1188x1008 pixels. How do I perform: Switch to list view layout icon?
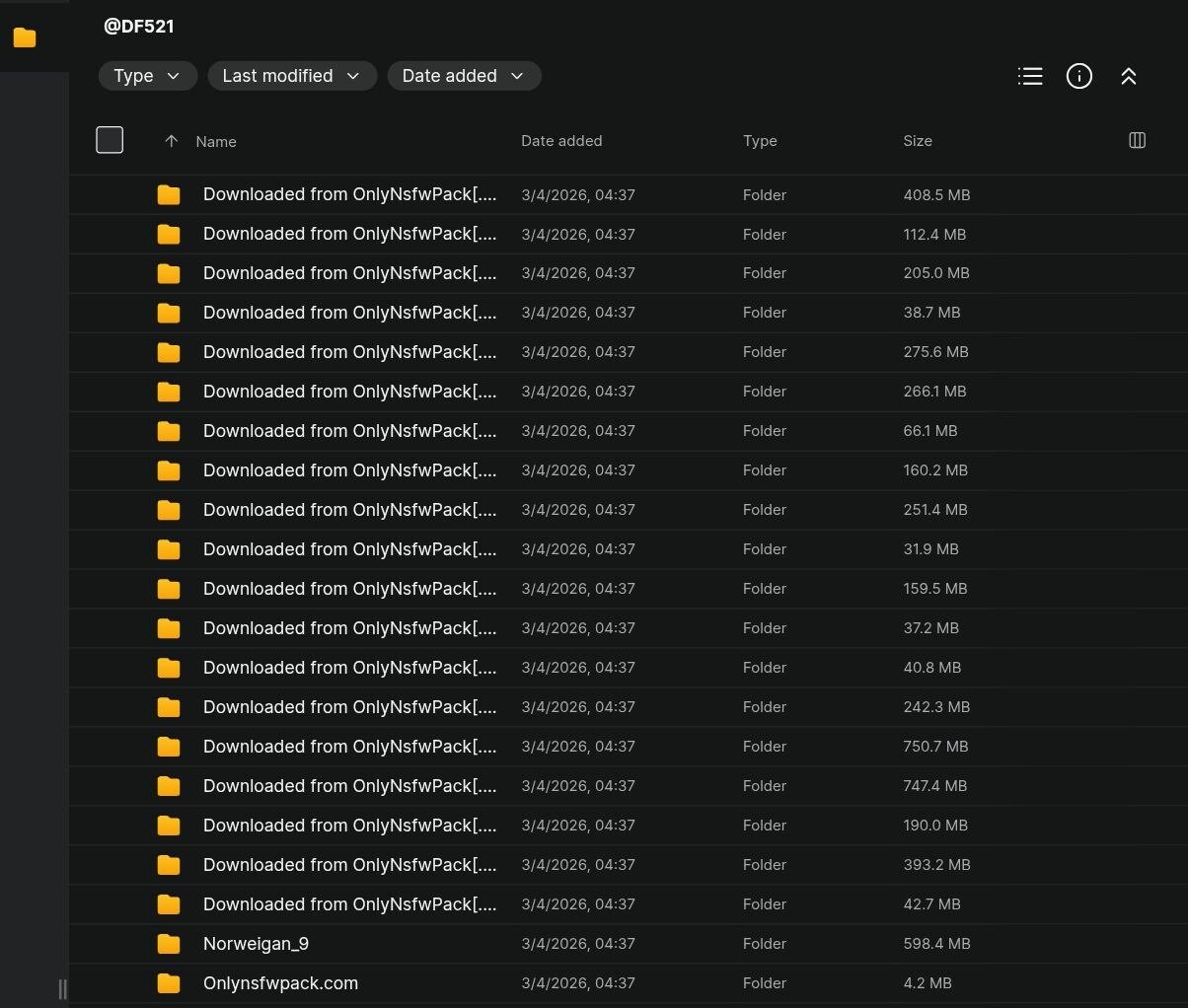tap(1030, 76)
